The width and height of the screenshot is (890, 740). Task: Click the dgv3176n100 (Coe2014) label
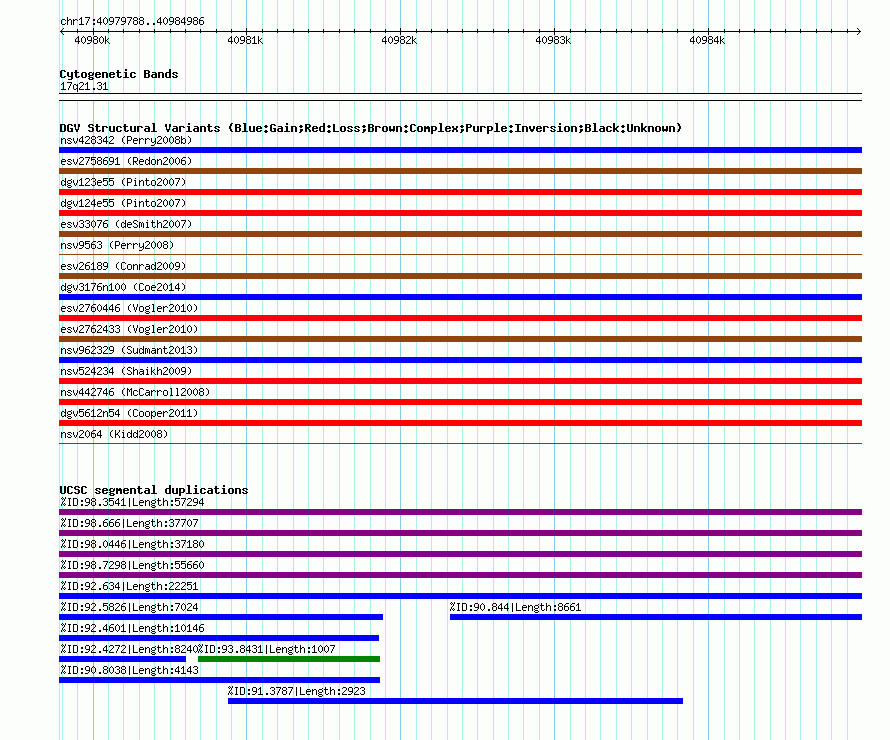[x=123, y=287]
